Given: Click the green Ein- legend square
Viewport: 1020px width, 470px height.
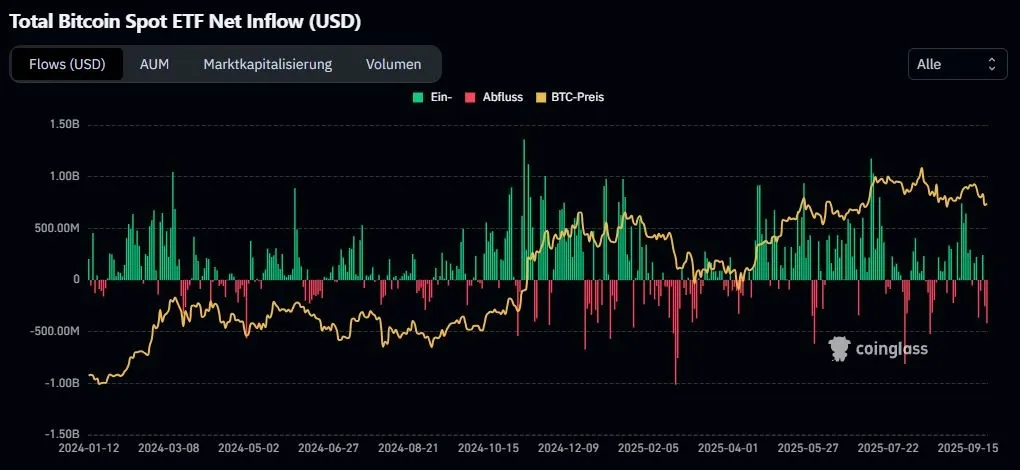Looking at the screenshot, I should pyautogui.click(x=417, y=98).
